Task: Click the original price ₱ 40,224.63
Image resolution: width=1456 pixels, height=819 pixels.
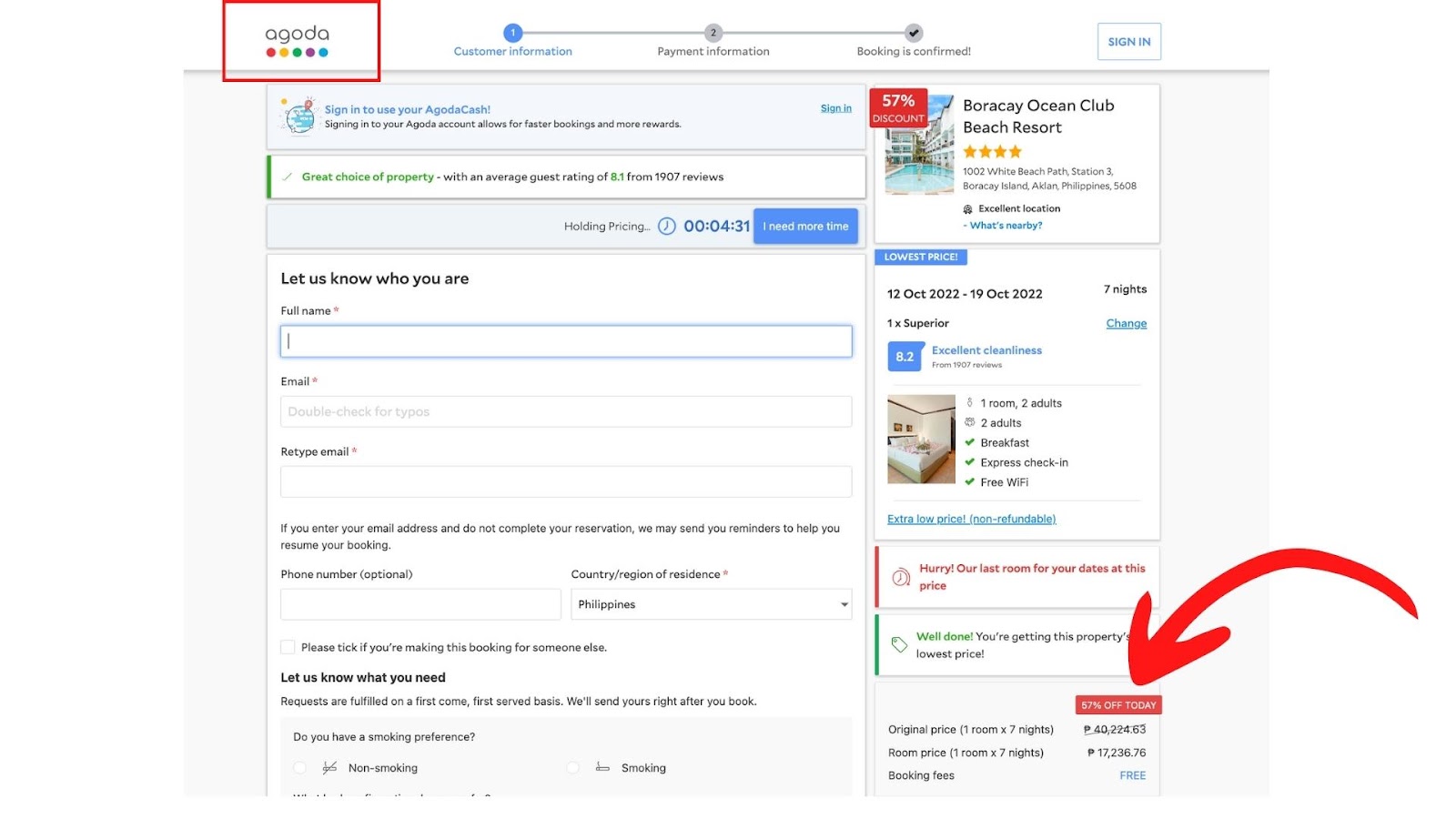Action: tap(1115, 730)
